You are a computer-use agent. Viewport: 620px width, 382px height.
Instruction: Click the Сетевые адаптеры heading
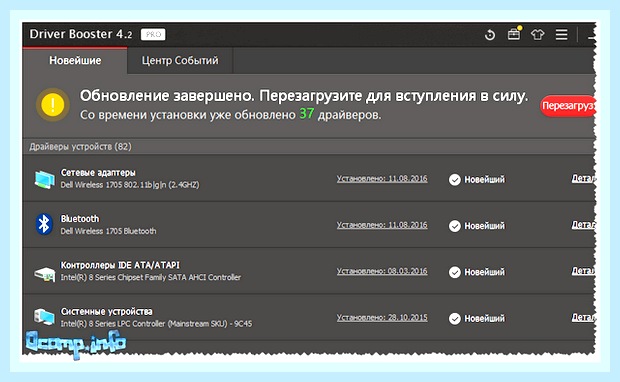(98, 173)
